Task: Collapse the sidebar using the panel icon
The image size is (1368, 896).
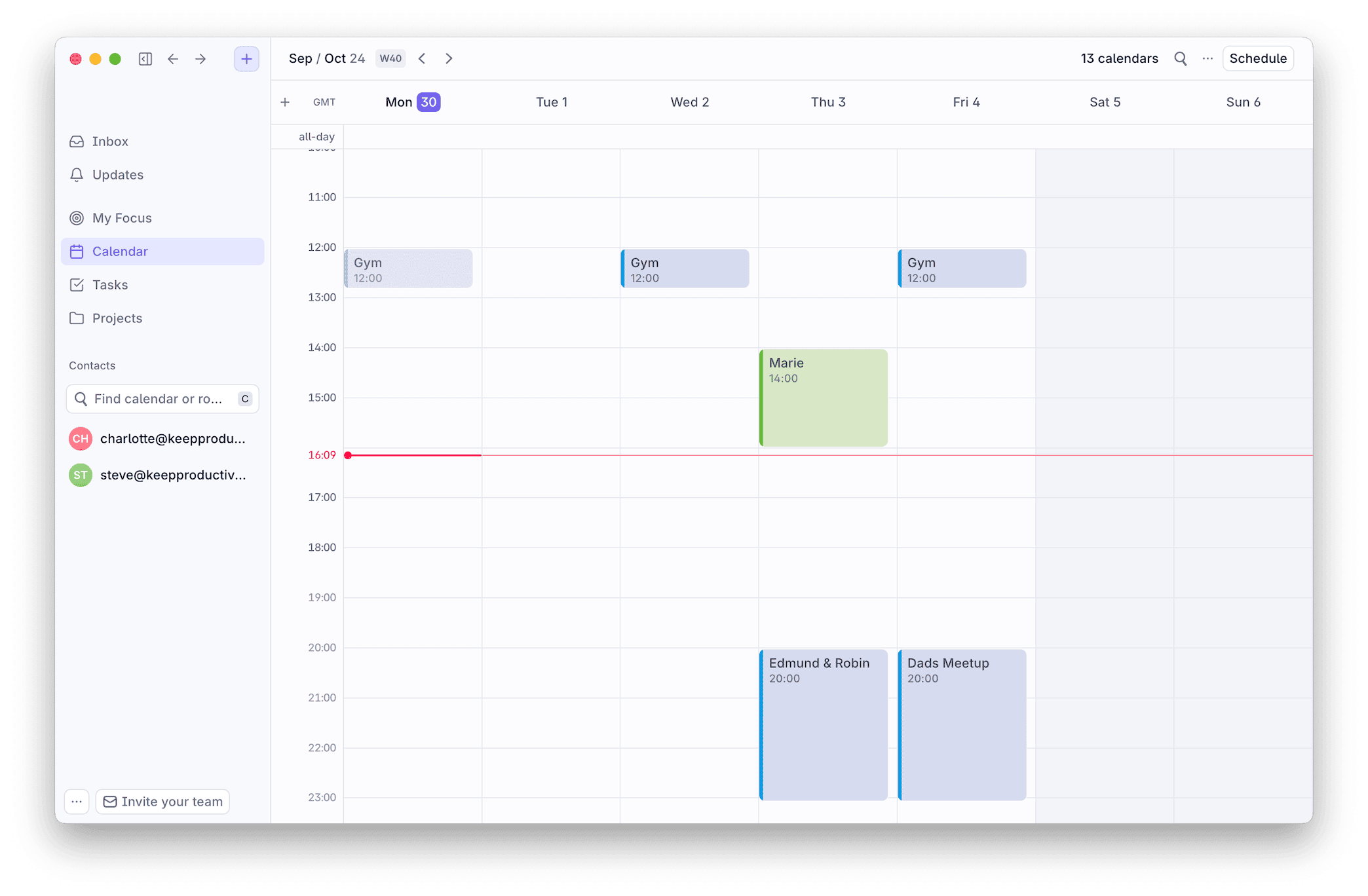Action: [145, 58]
